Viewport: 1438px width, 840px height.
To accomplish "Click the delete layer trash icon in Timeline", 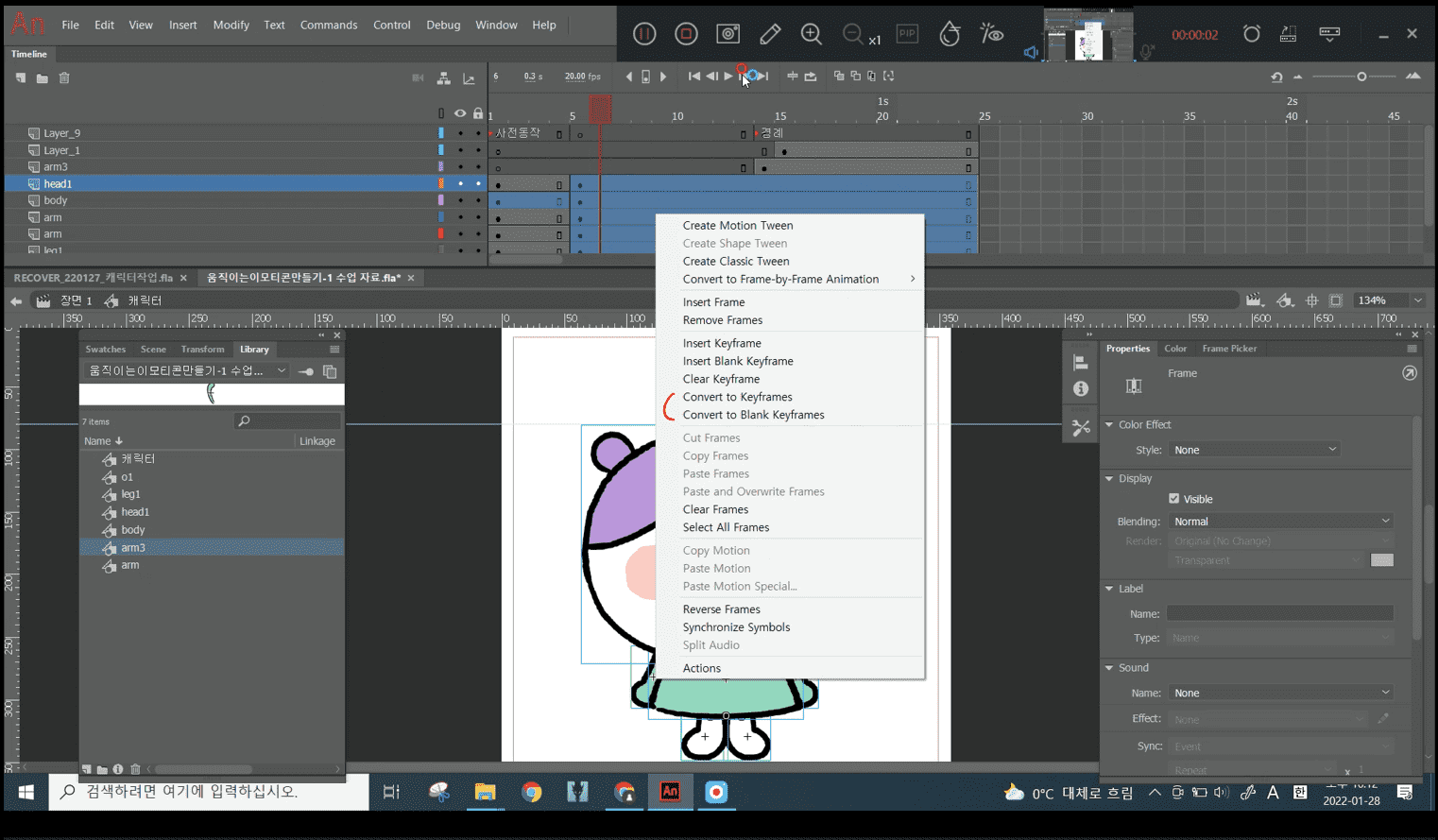I will click(64, 78).
